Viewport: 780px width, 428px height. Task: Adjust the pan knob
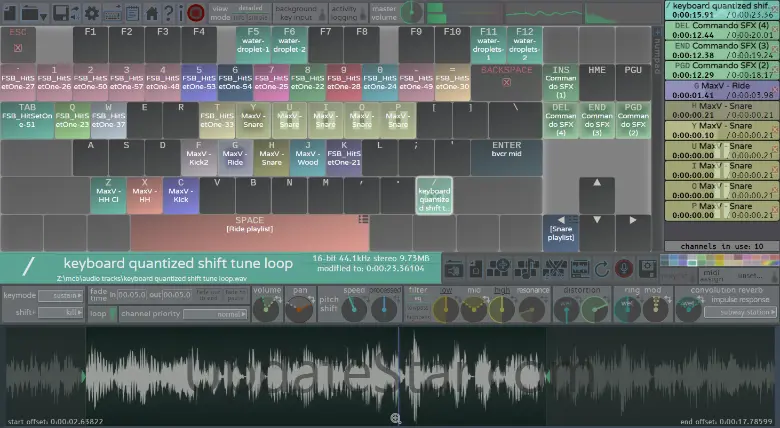[x=299, y=309]
